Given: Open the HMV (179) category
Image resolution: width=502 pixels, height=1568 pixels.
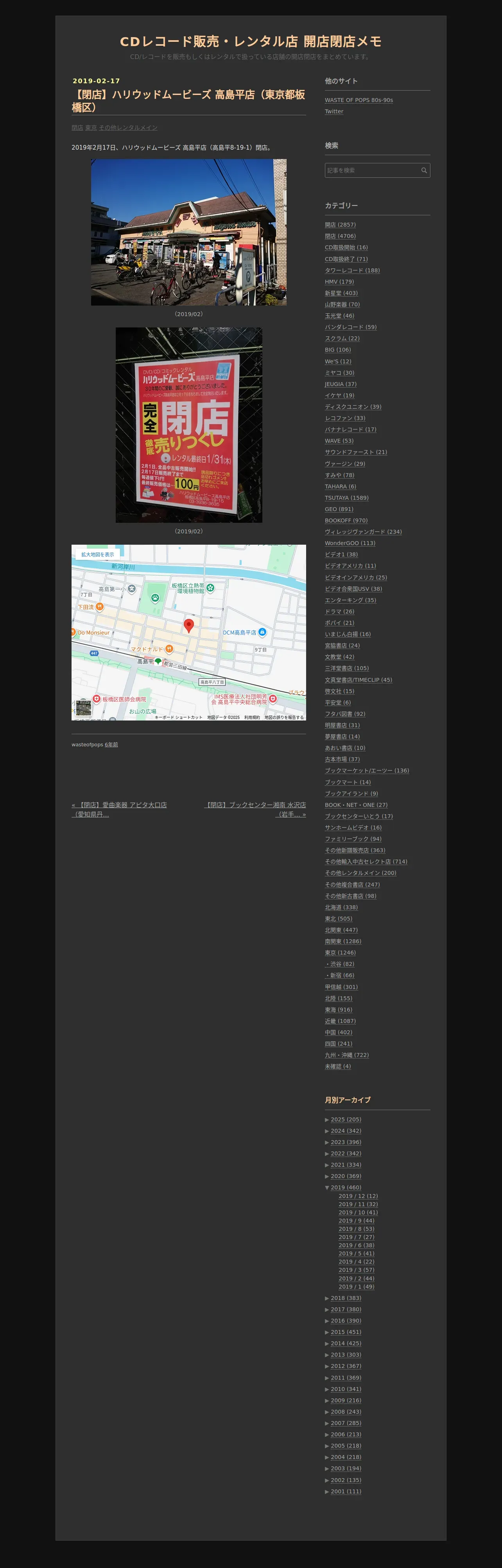Looking at the screenshot, I should click(x=339, y=282).
